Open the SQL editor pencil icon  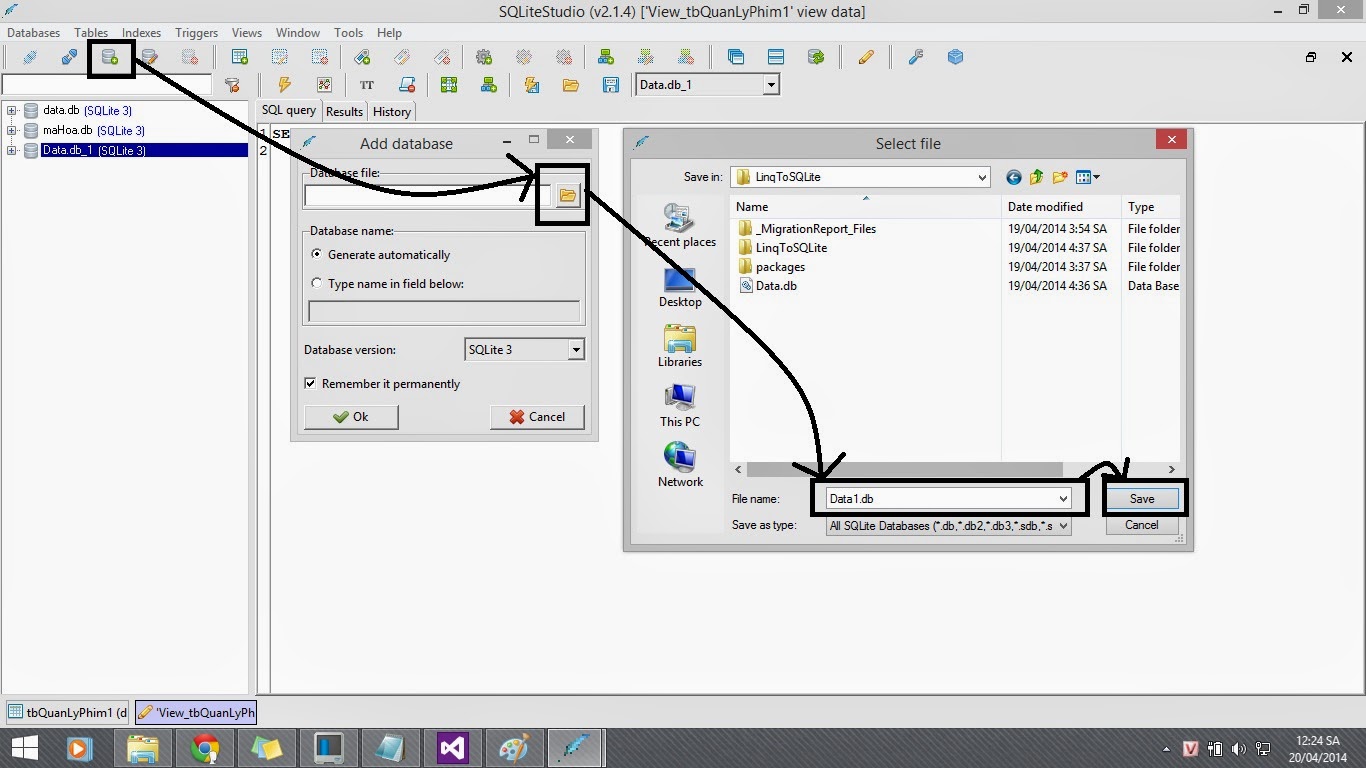tap(866, 58)
